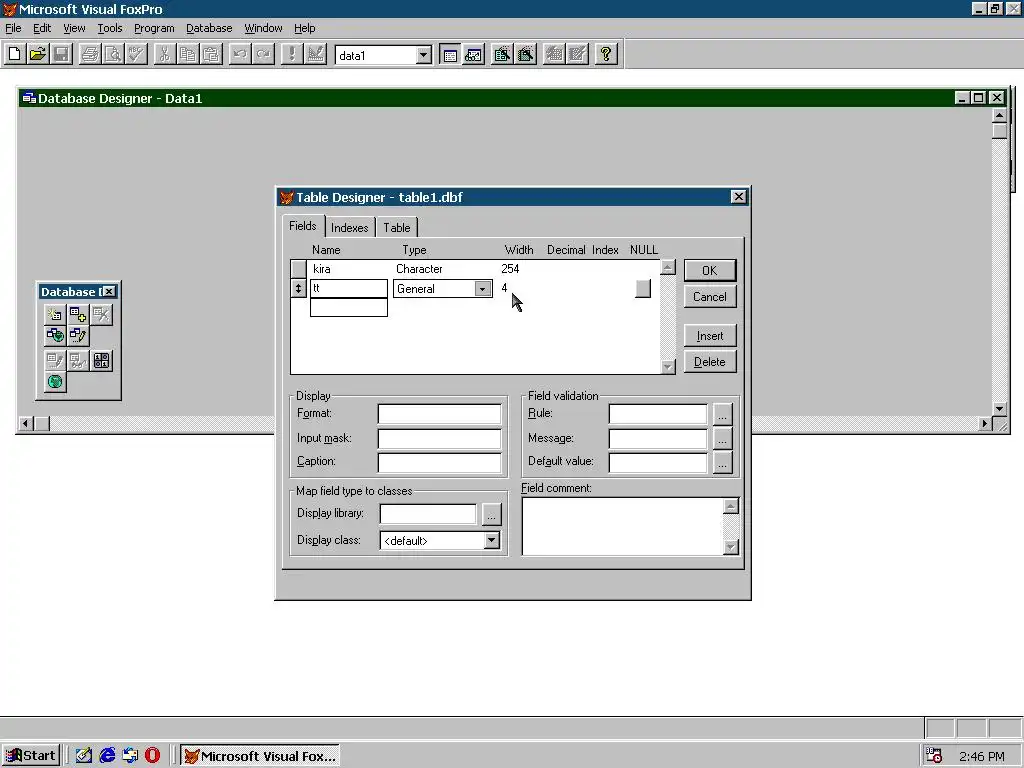Click the Run exclamation mark icon

click(291, 54)
